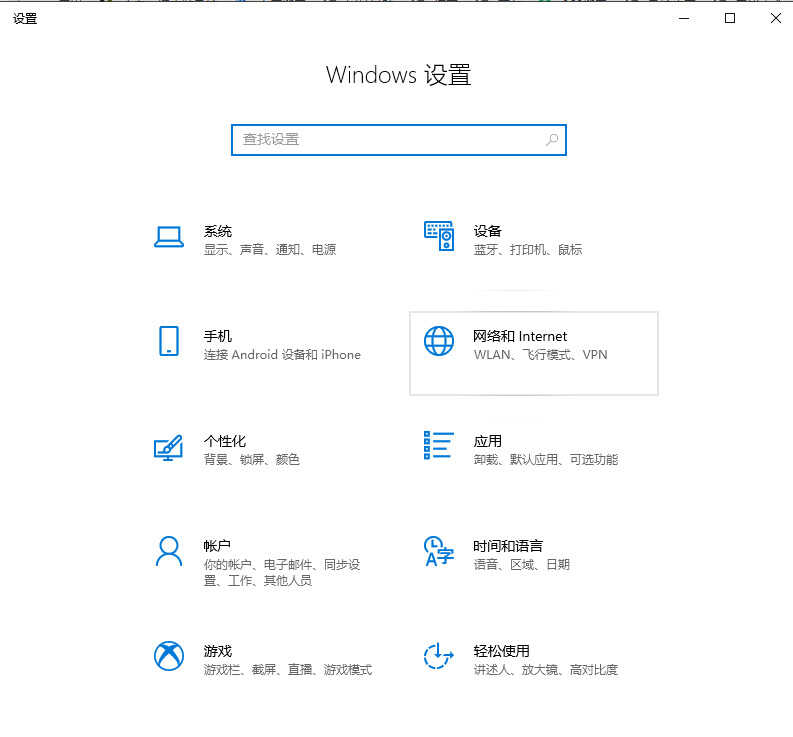
Task: Click the dotted circle icon for 轻松使用
Action: click(x=439, y=656)
